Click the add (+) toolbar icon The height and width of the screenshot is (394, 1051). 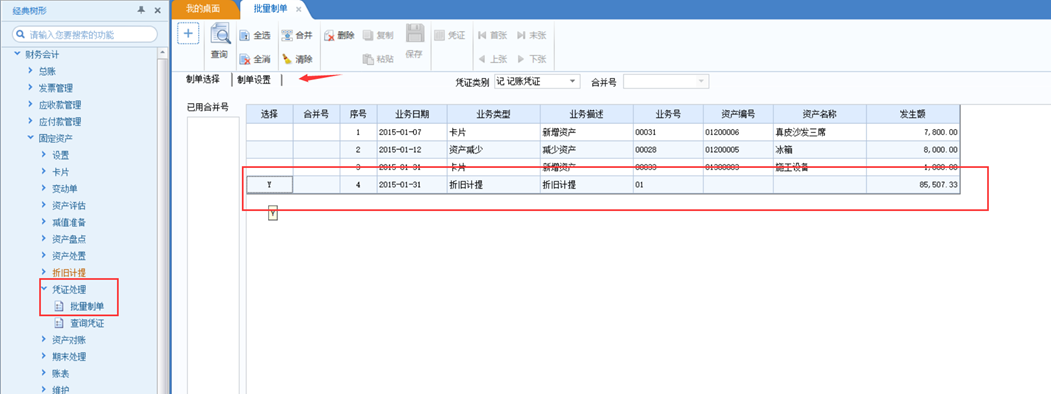coord(188,34)
